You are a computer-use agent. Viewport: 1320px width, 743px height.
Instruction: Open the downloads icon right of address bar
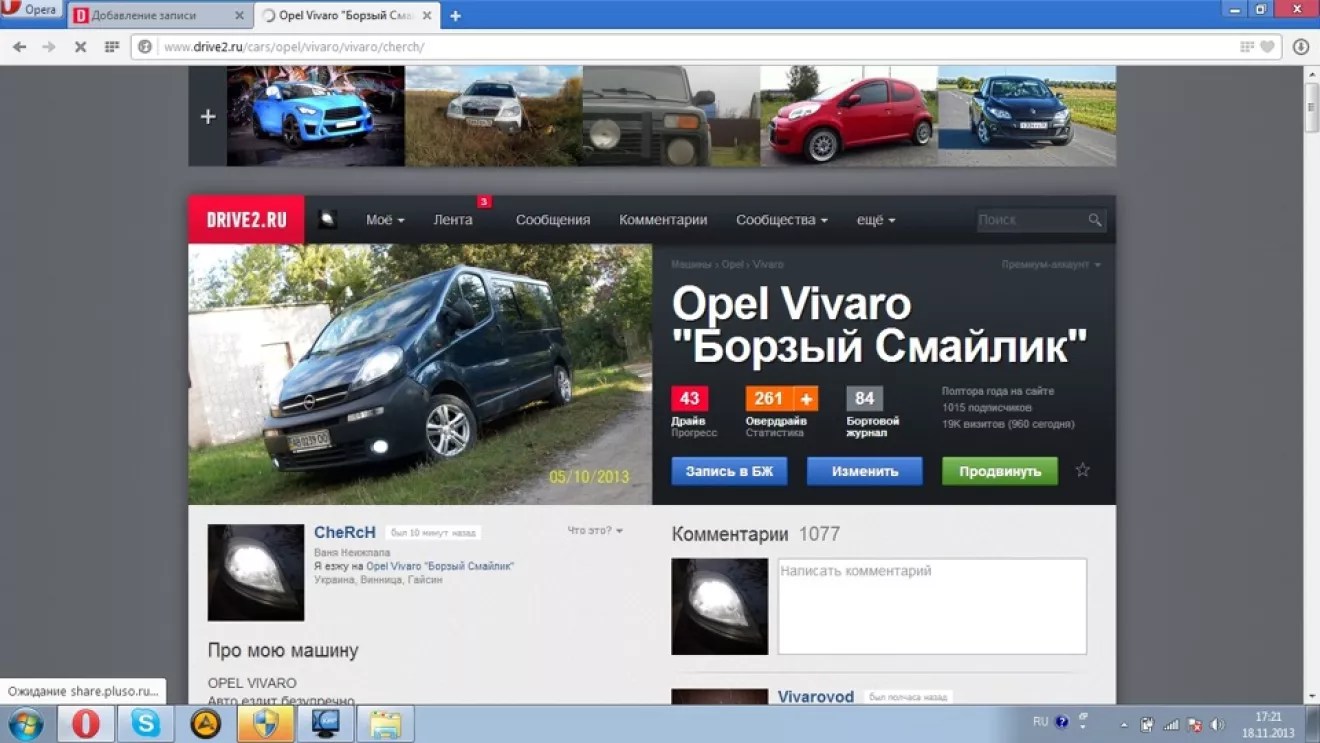pyautogui.click(x=1301, y=47)
